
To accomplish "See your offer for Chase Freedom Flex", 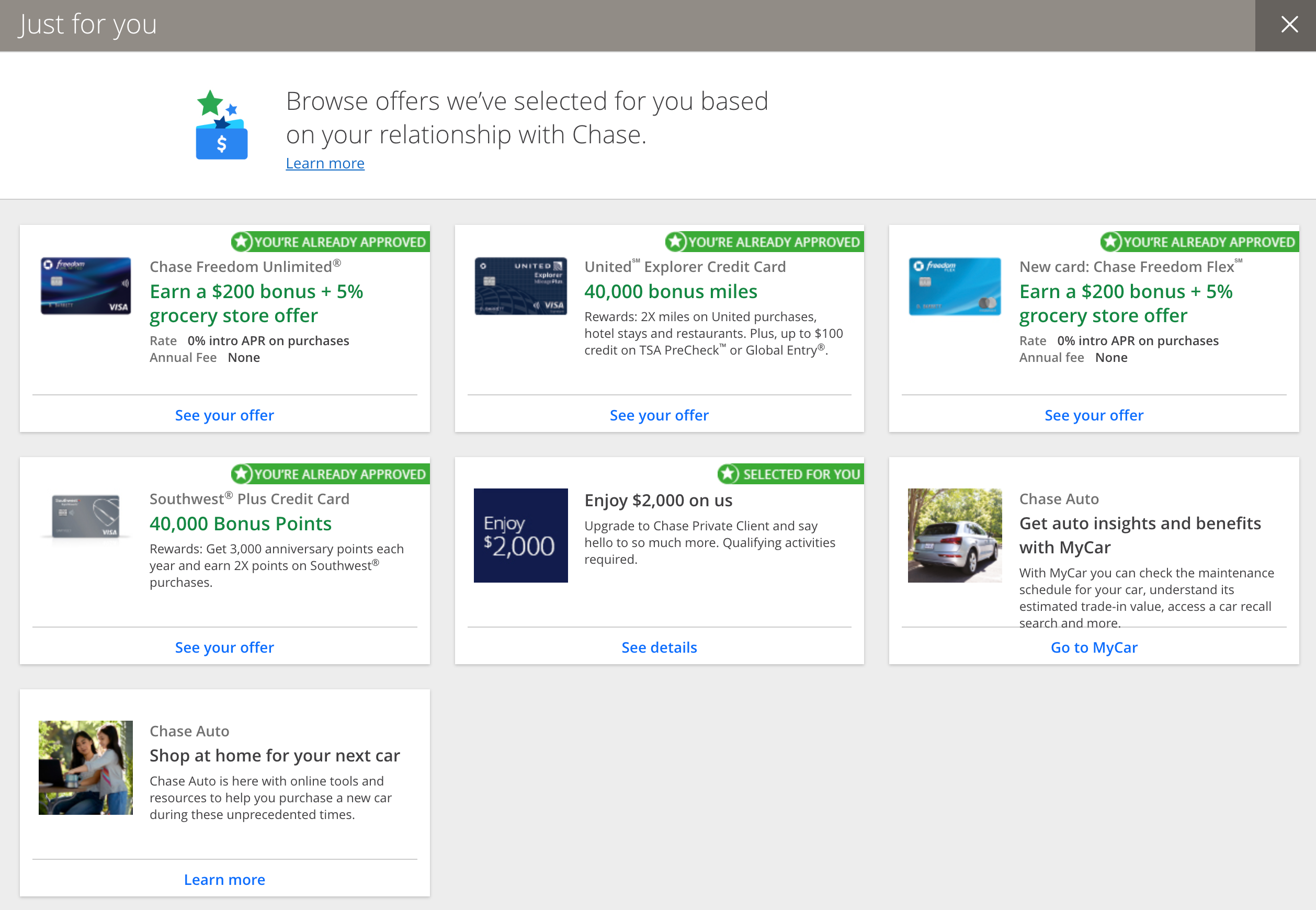I will (x=1094, y=415).
